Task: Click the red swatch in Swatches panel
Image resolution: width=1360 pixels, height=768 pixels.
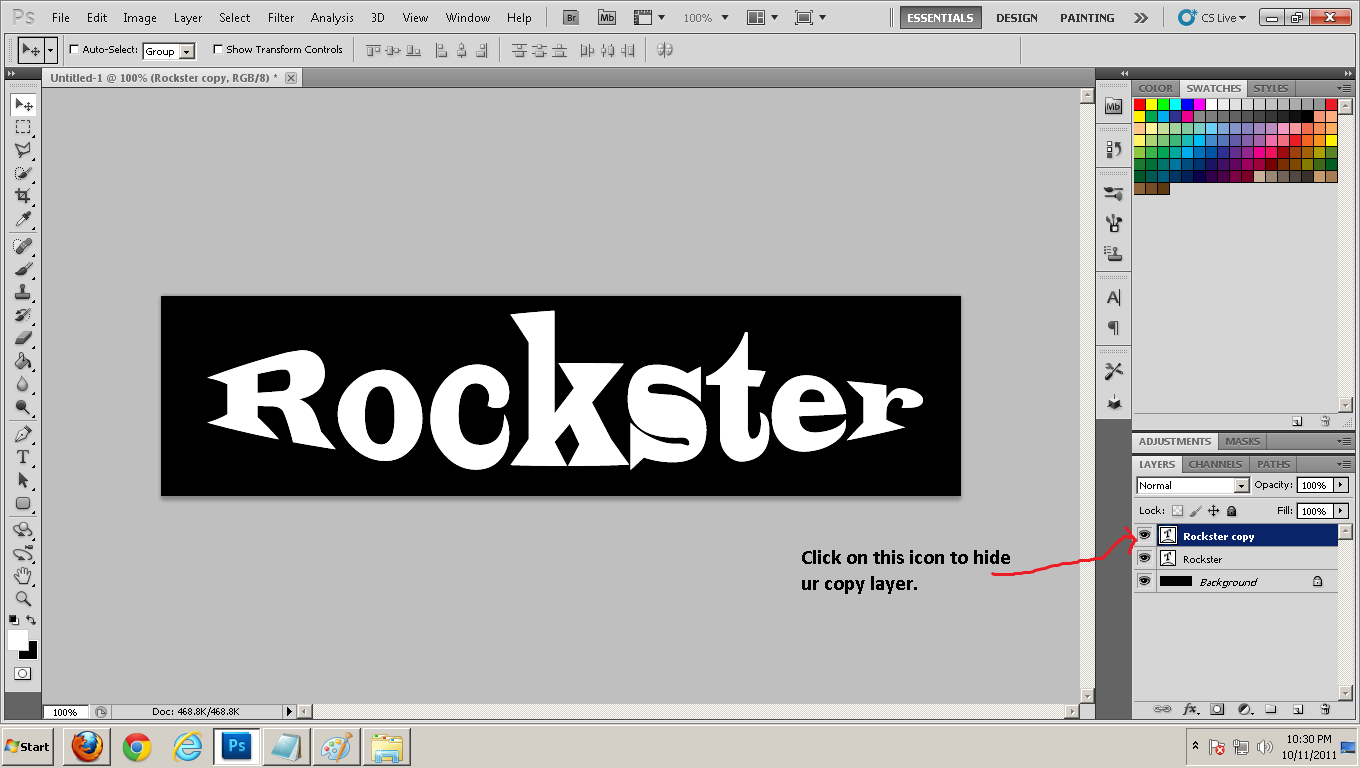Action: coord(1140,104)
